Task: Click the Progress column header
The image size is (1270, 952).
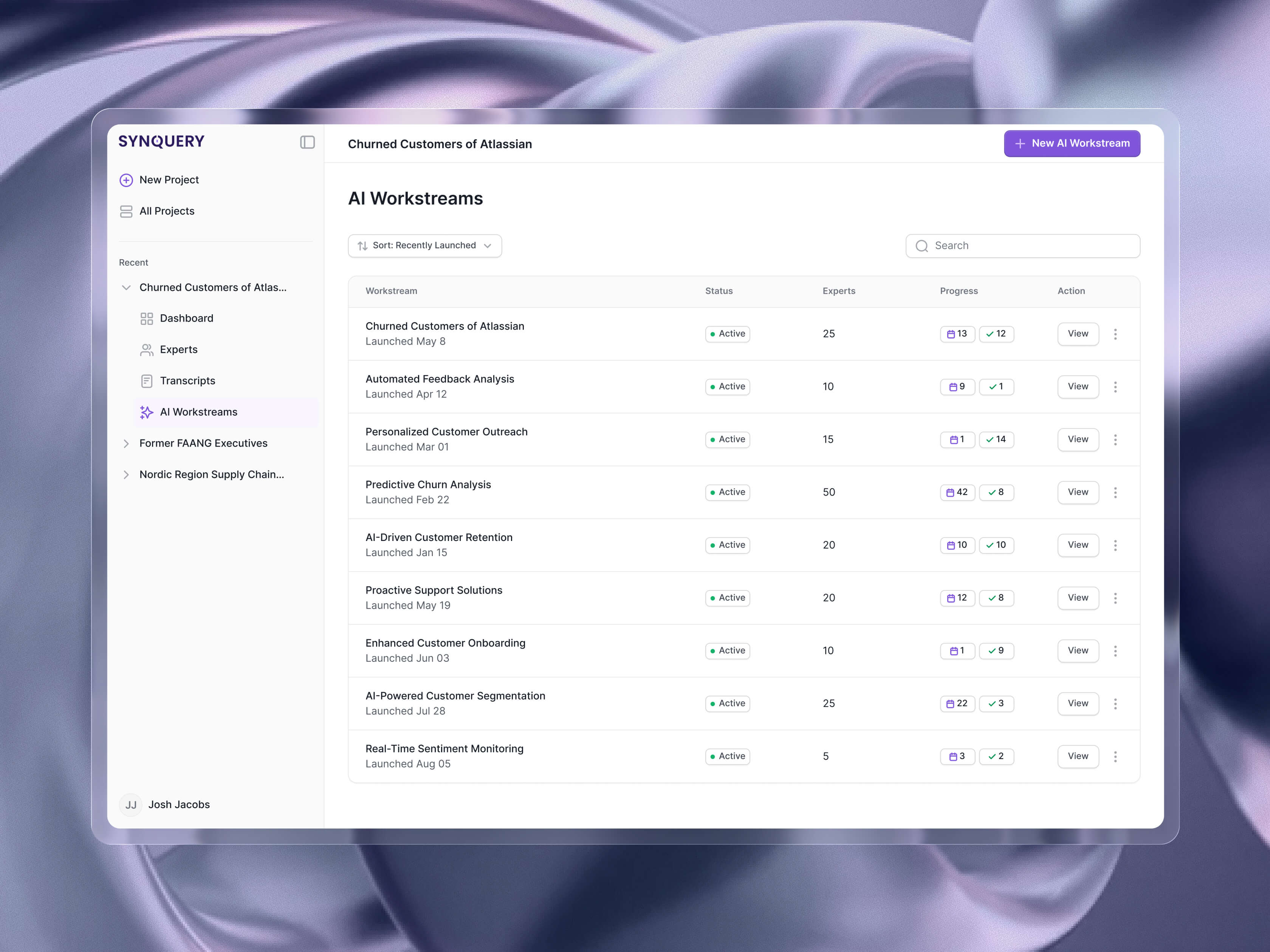Action: [x=958, y=291]
